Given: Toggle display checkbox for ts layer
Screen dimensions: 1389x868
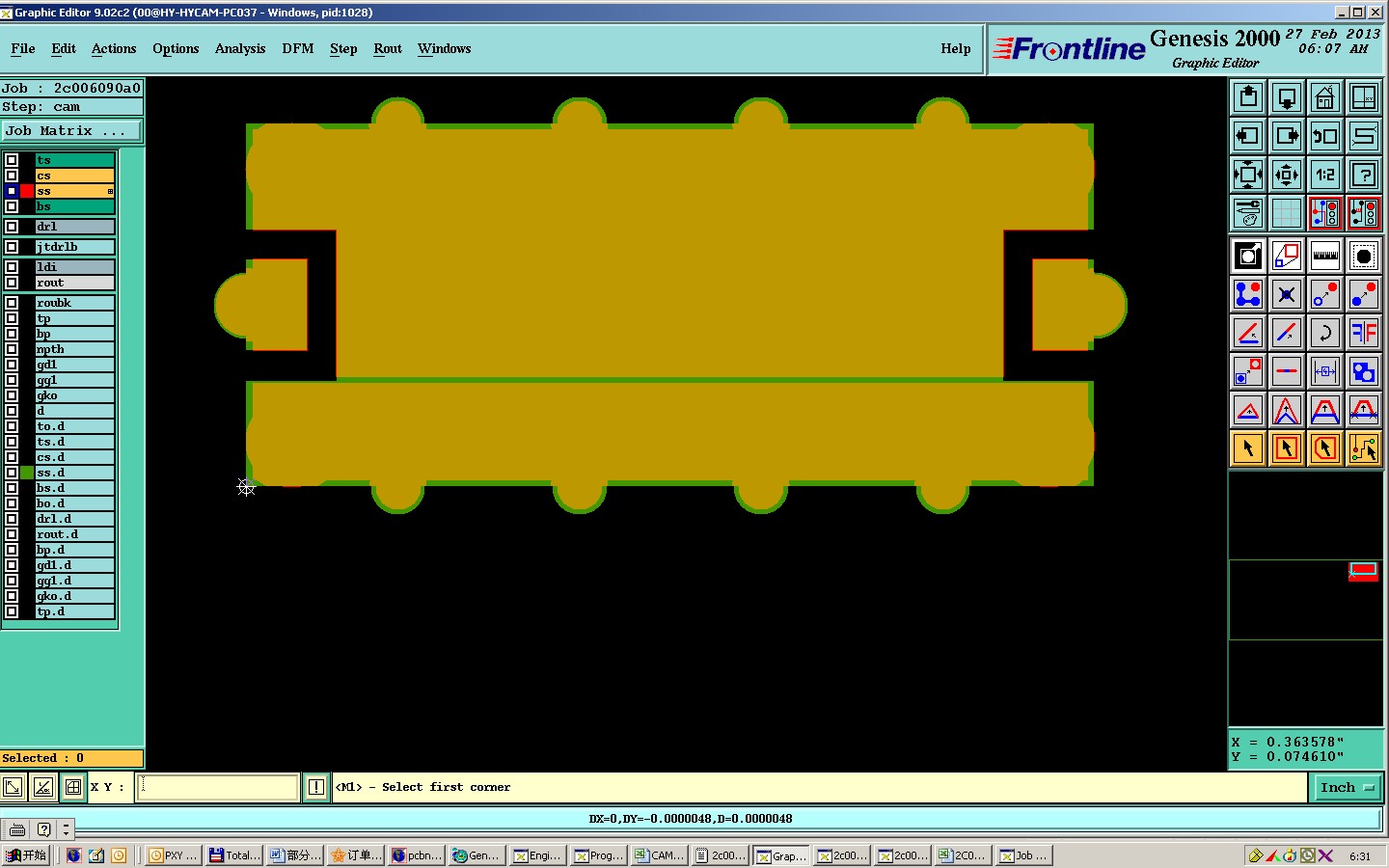Looking at the screenshot, I should pos(12,160).
